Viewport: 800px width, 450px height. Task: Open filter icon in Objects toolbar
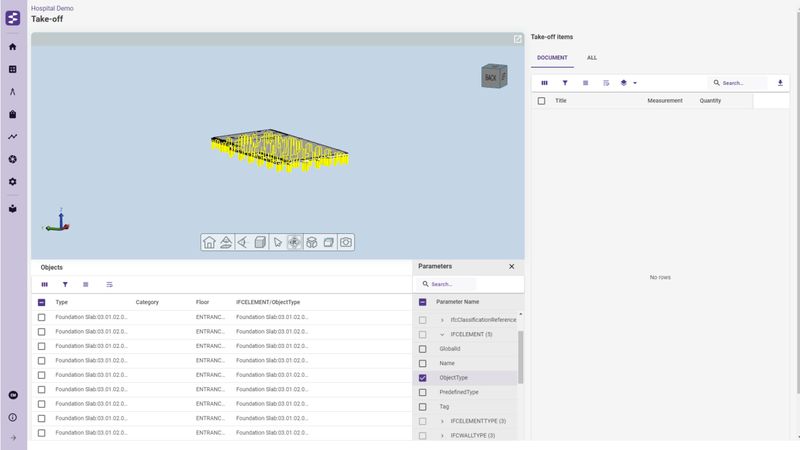pos(65,285)
